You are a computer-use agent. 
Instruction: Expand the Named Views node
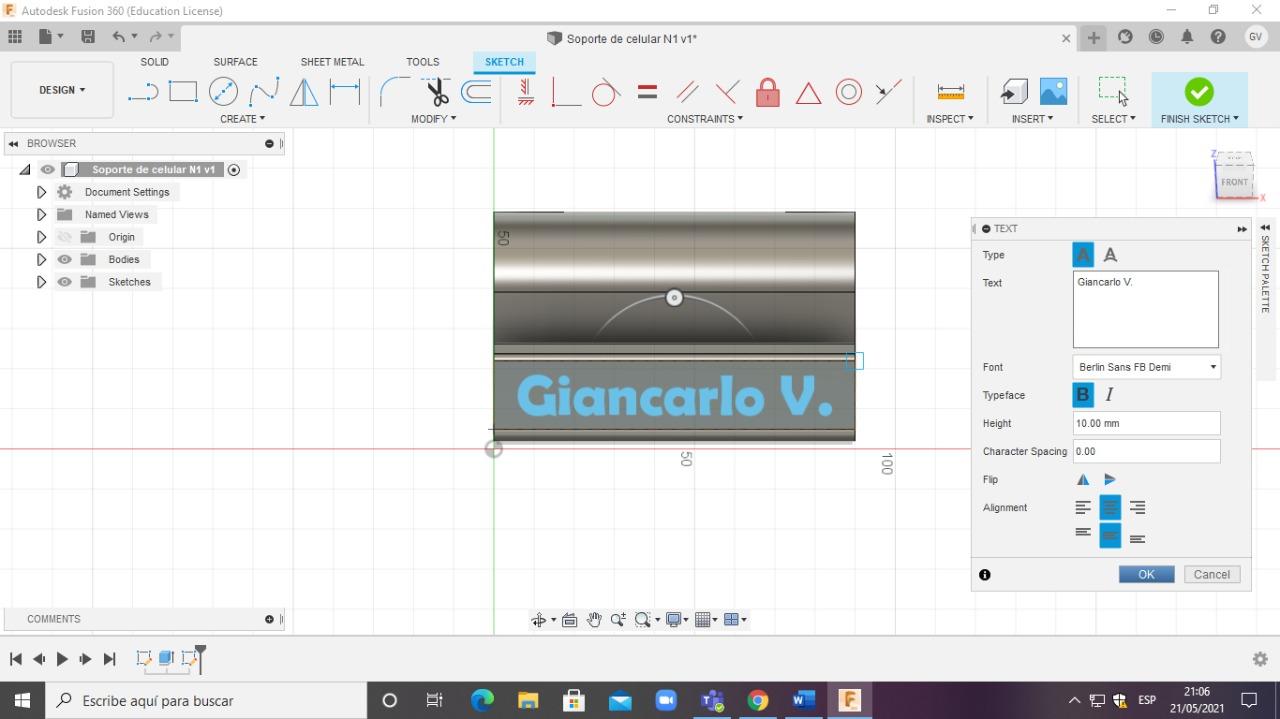[41, 214]
